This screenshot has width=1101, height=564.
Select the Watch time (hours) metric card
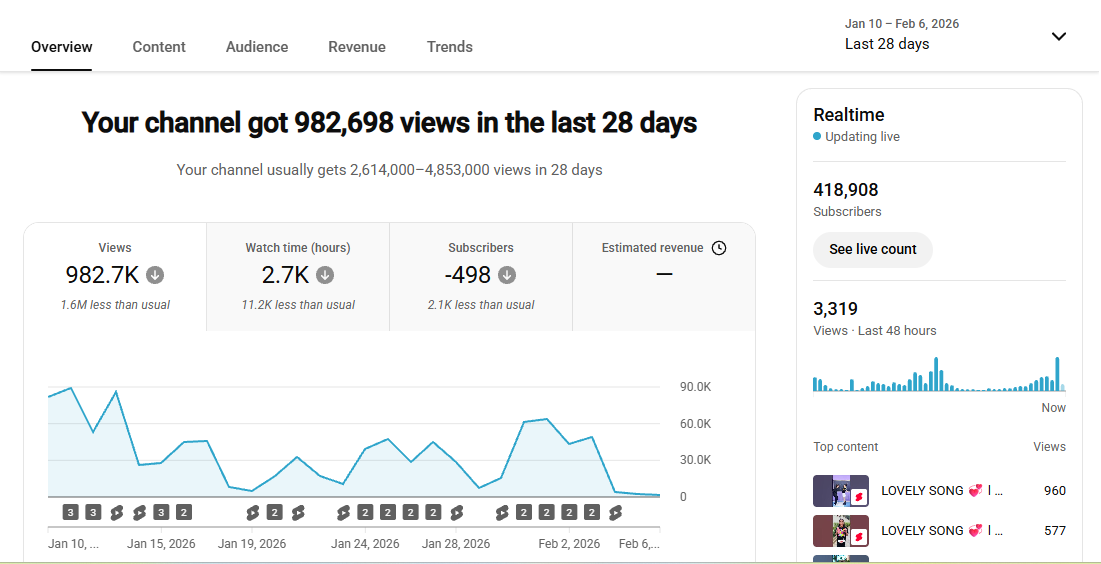pyautogui.click(x=298, y=276)
